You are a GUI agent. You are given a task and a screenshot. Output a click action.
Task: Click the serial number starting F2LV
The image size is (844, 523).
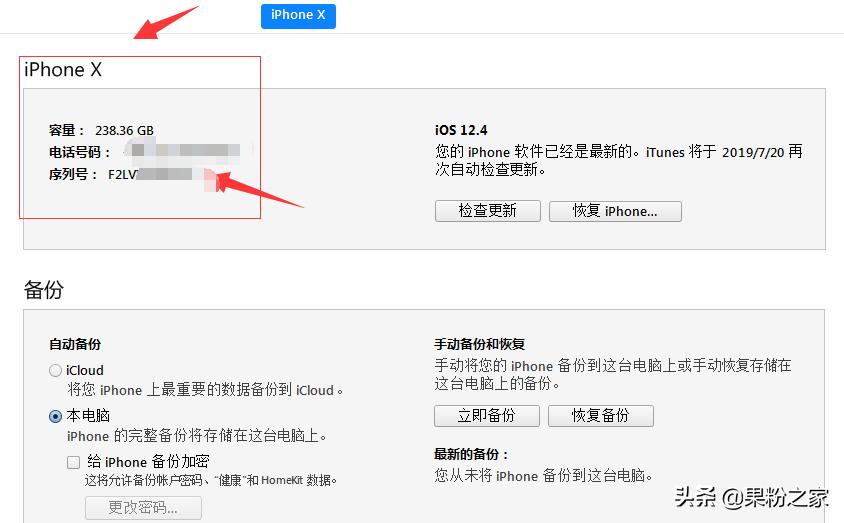(x=150, y=174)
